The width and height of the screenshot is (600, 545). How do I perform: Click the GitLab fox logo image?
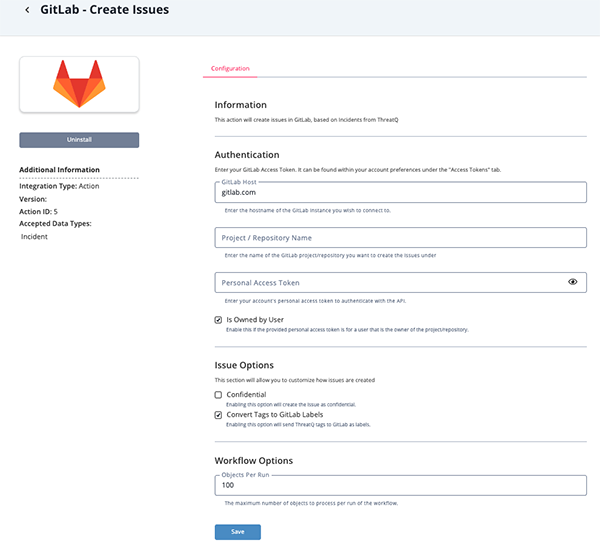tap(79, 84)
